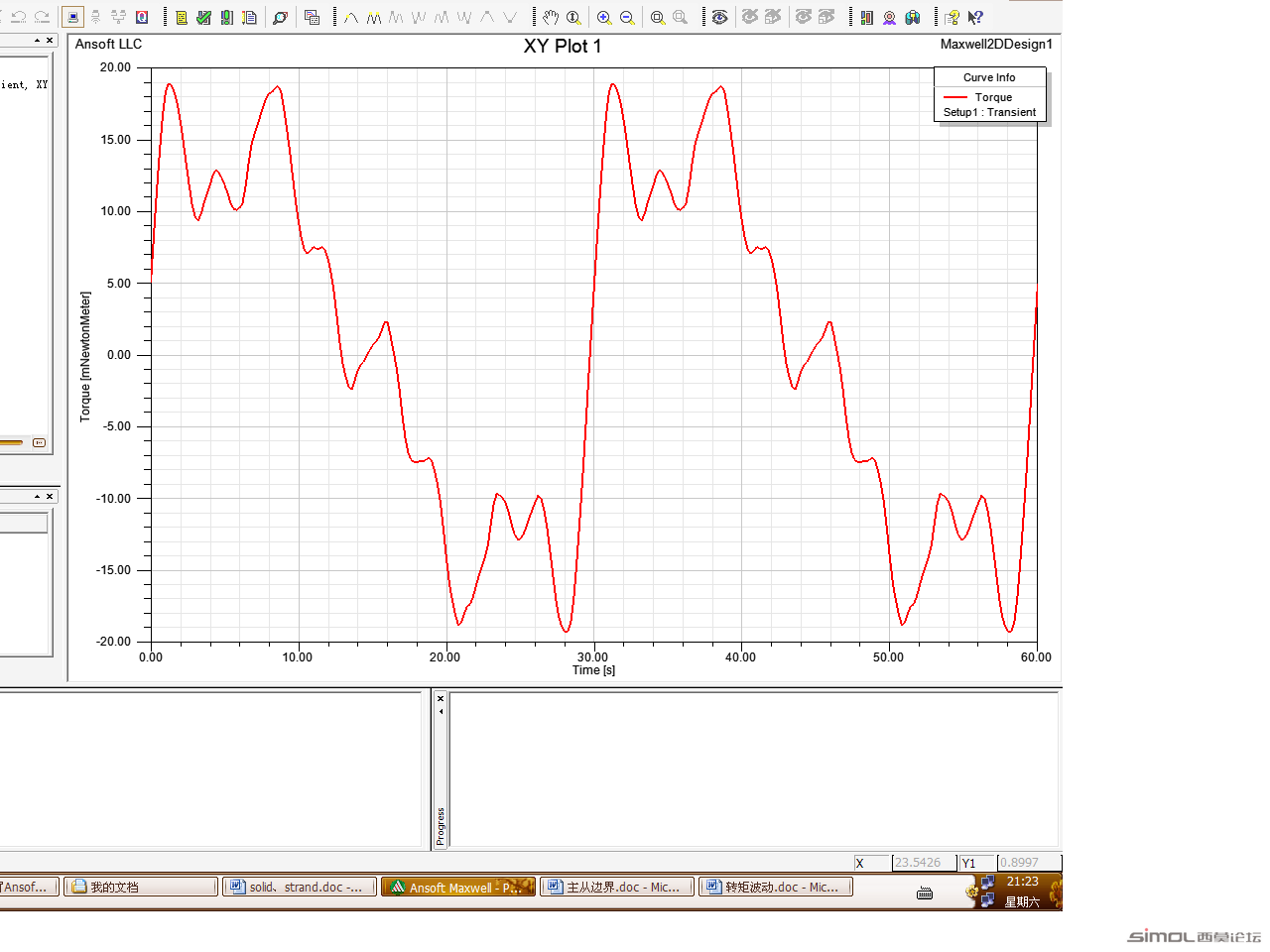Toggle the eye visibility icon in toolbar
1270x952 pixels.
click(x=720, y=17)
